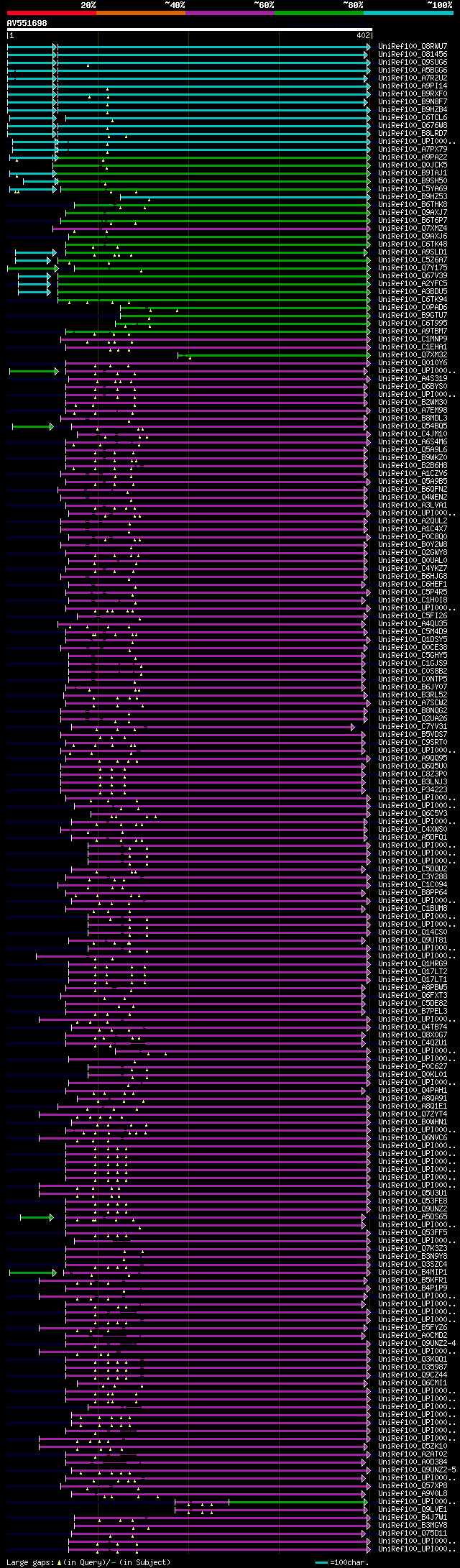Select the UniRef100_A8Q1E1 label

click(413, 1106)
